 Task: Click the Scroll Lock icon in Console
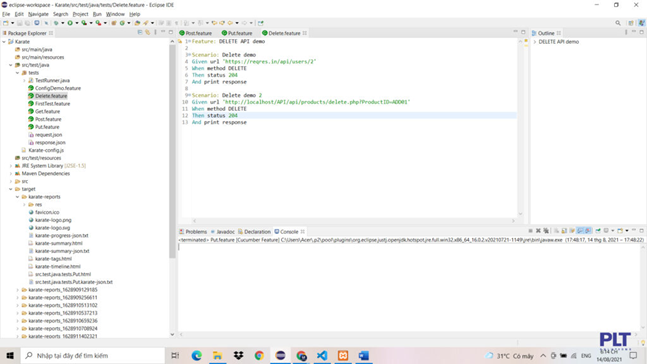point(564,231)
